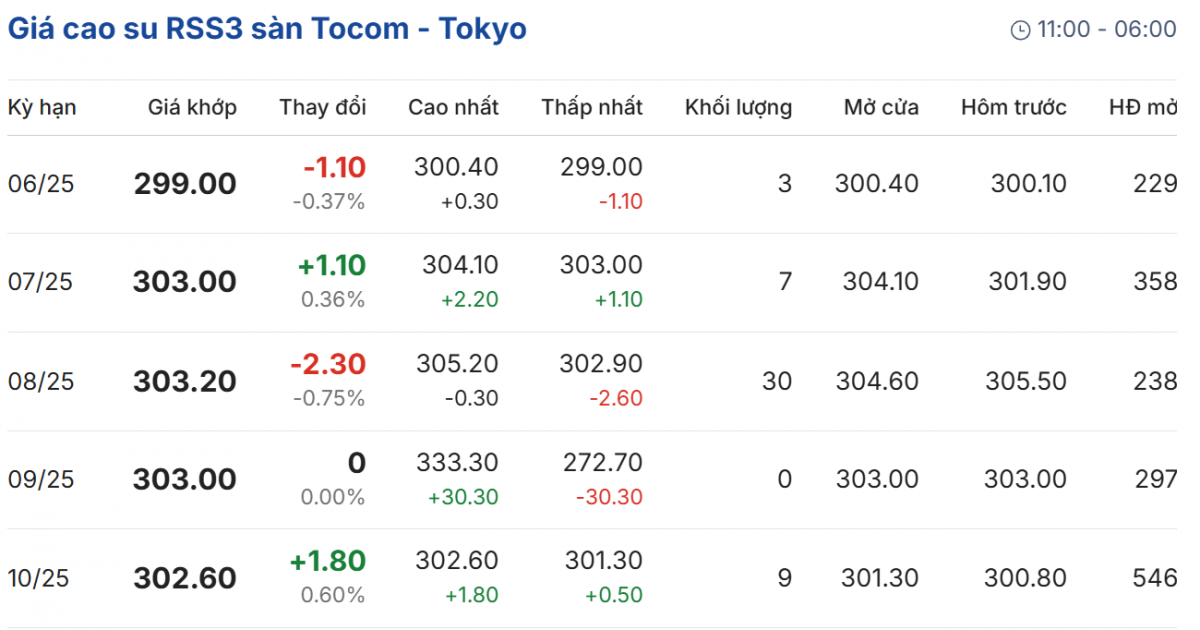Click the +1.80 change value

(x=328, y=561)
